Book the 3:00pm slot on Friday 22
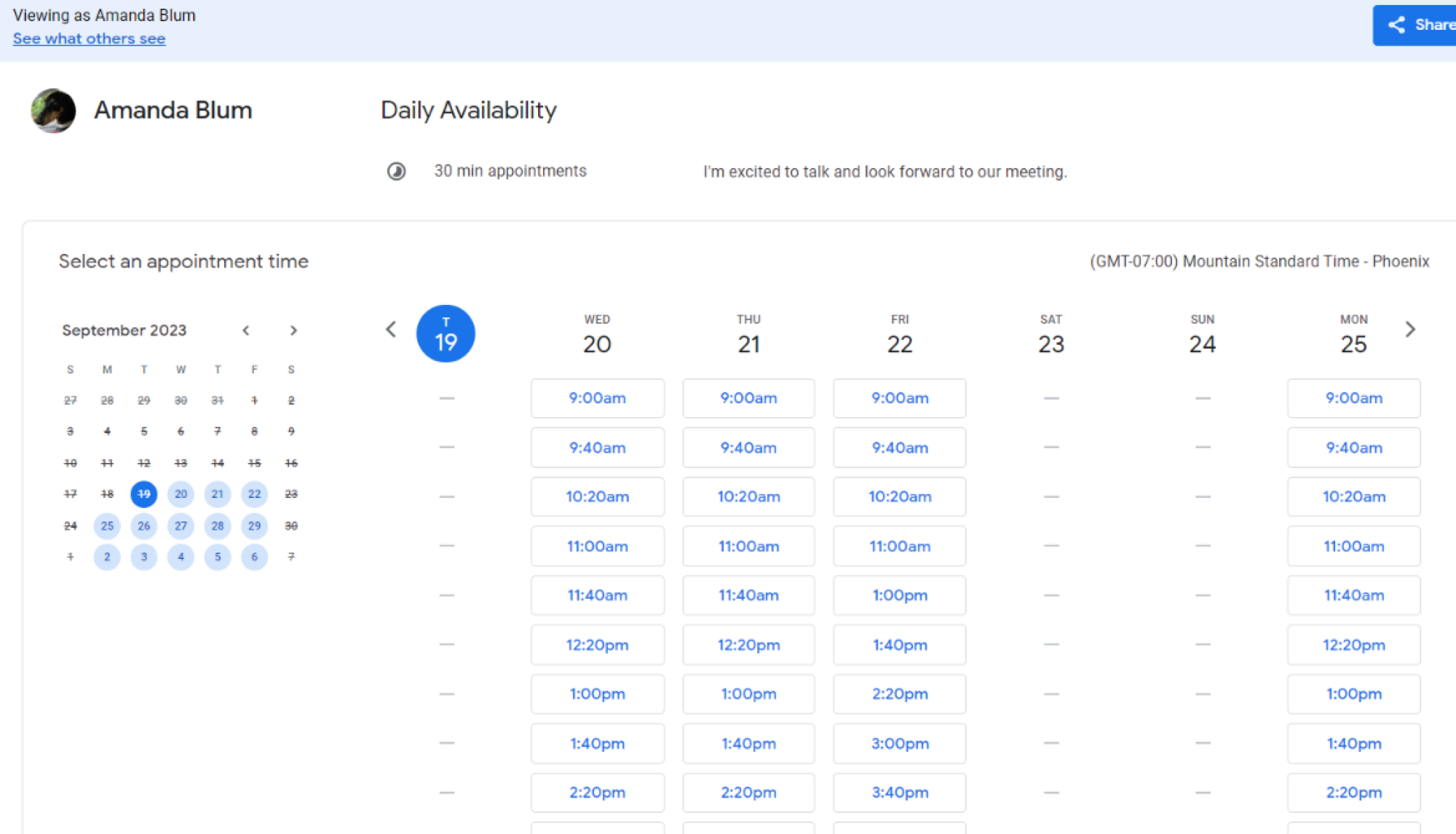Image resolution: width=1456 pixels, height=834 pixels. (900, 743)
